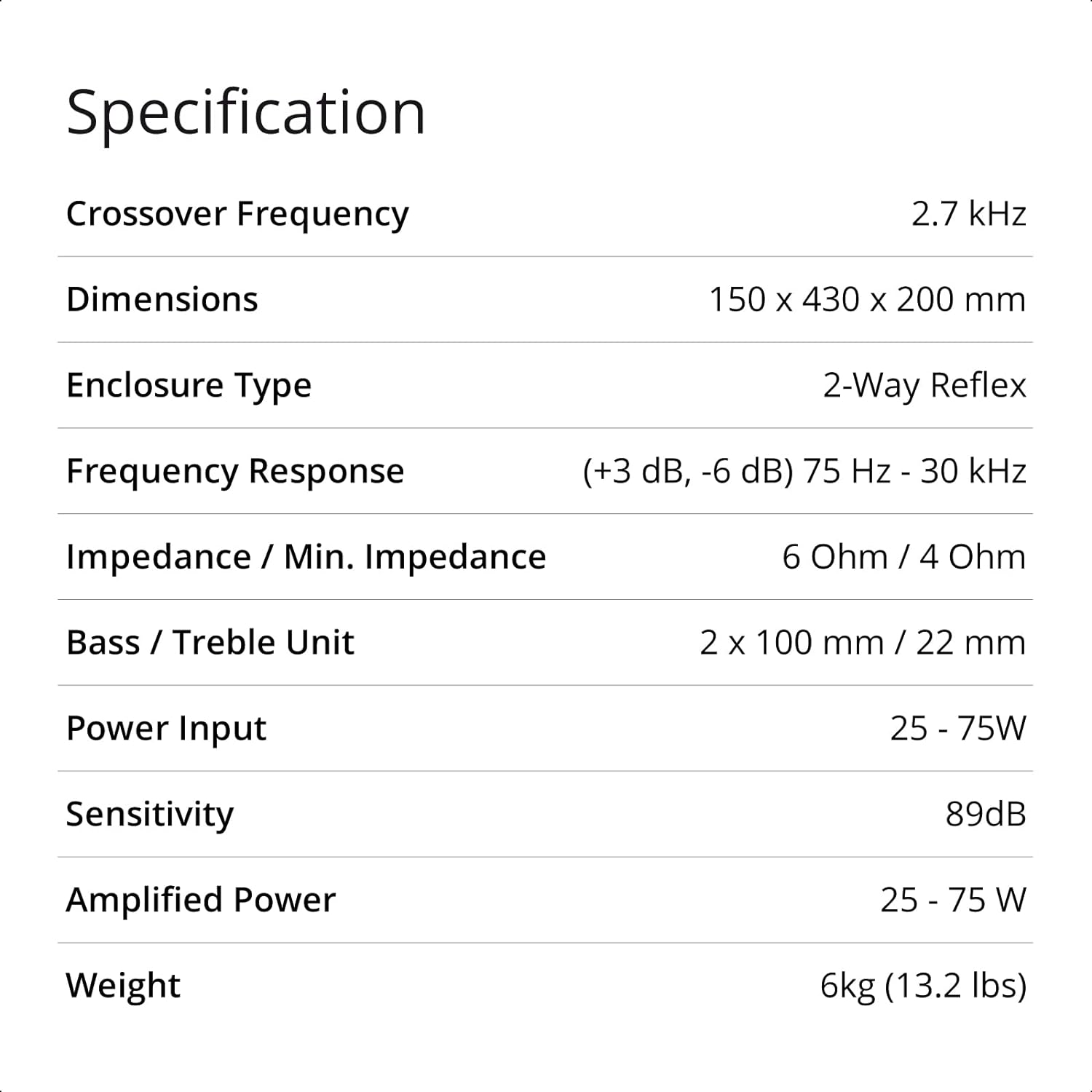Viewport: 1092px width, 1092px height.
Task: Click the Specification heading
Action: 245,114
